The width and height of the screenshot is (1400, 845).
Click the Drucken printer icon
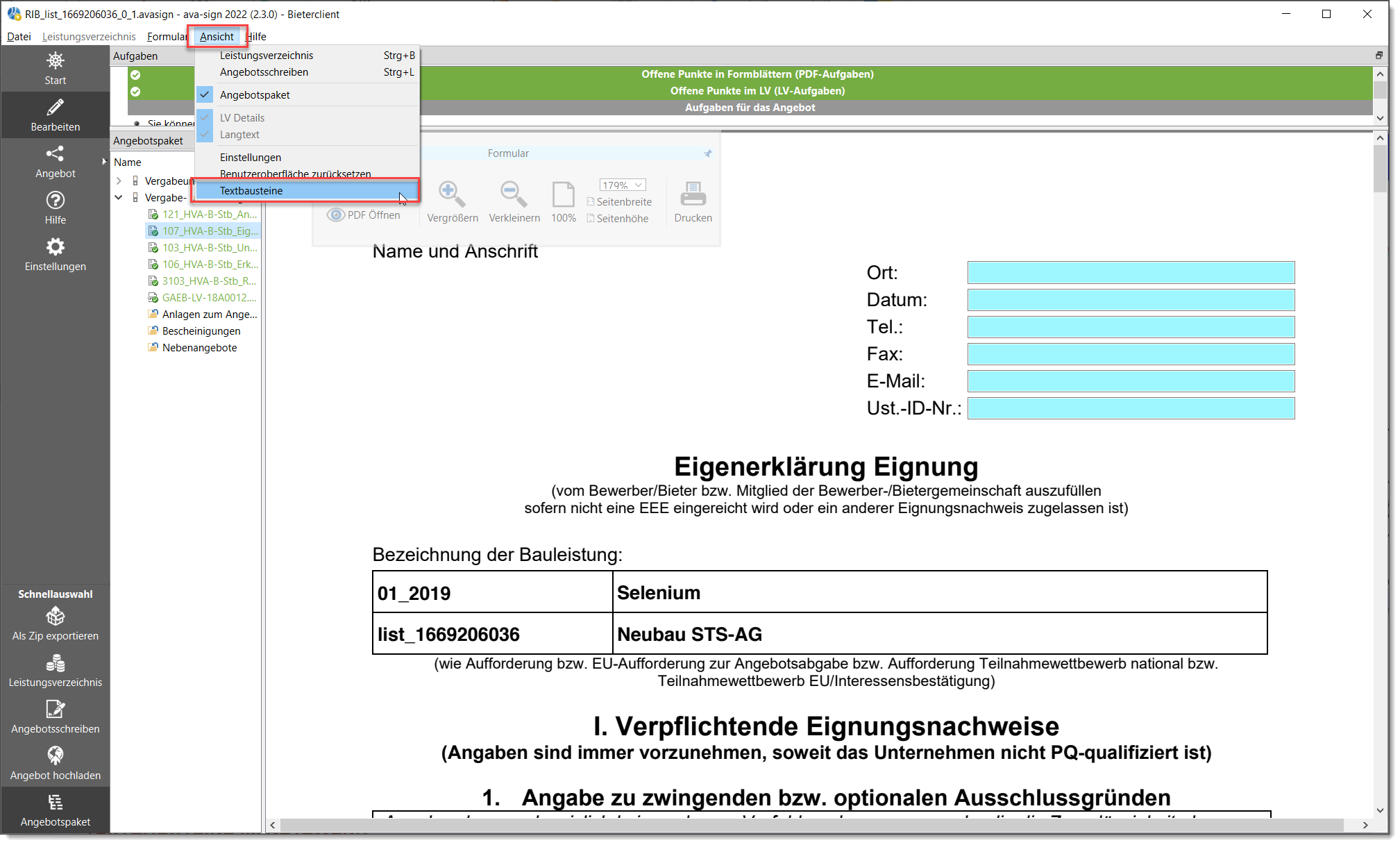[x=693, y=194]
